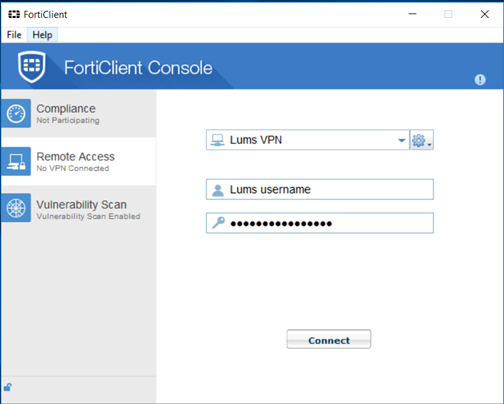Screen dimensions: 504x404
Task: Expand the Lums VPN connection dropdown arrow
Action: (402, 140)
